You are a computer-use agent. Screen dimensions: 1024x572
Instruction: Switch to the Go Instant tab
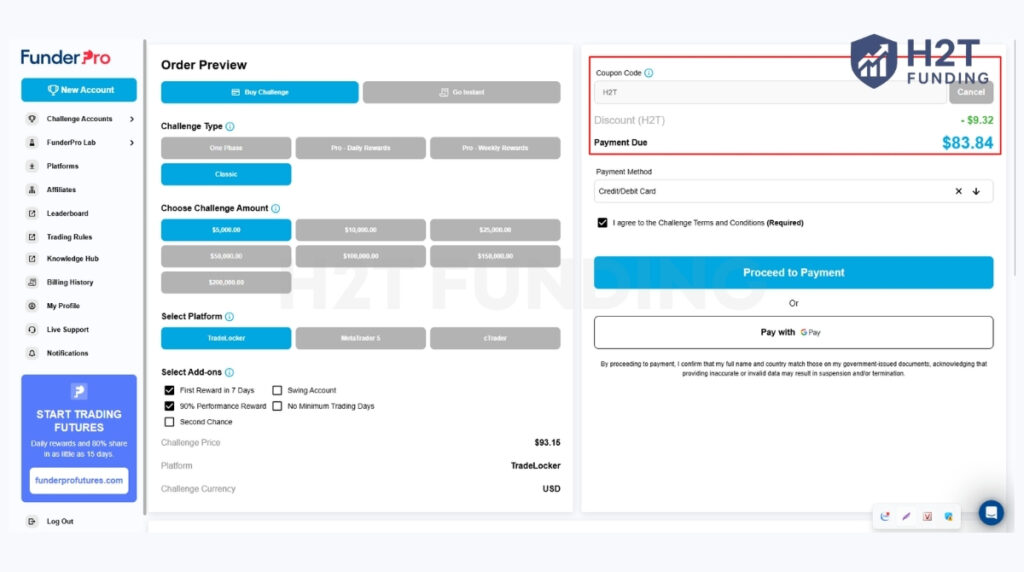coord(462,92)
